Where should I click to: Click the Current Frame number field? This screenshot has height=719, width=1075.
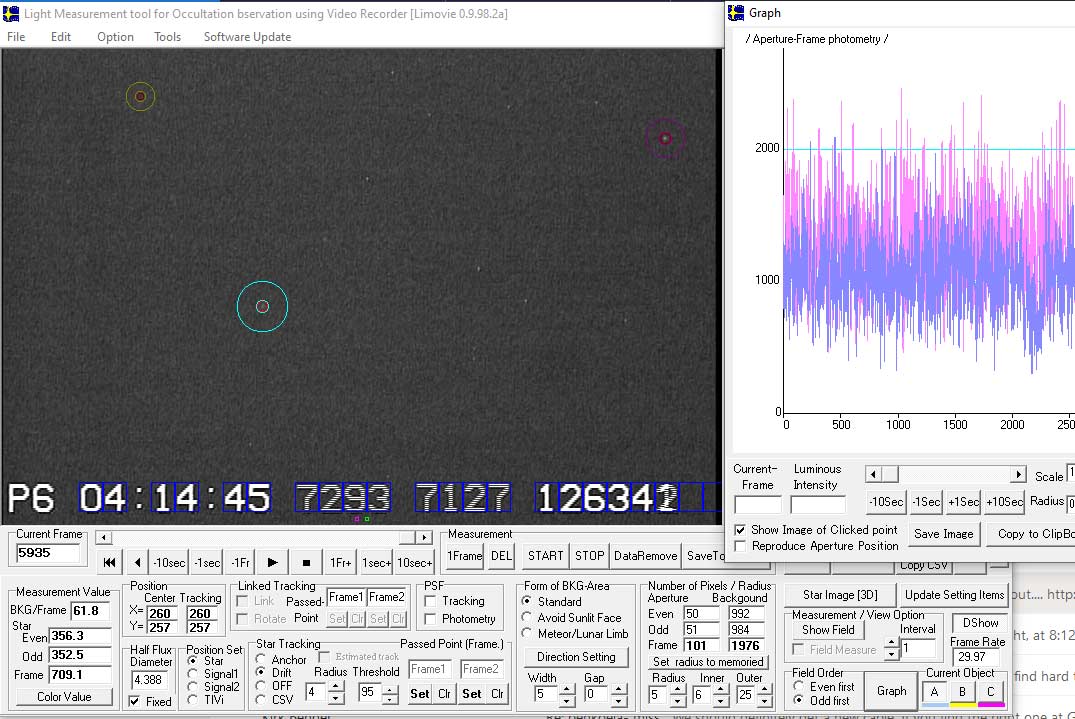point(47,552)
